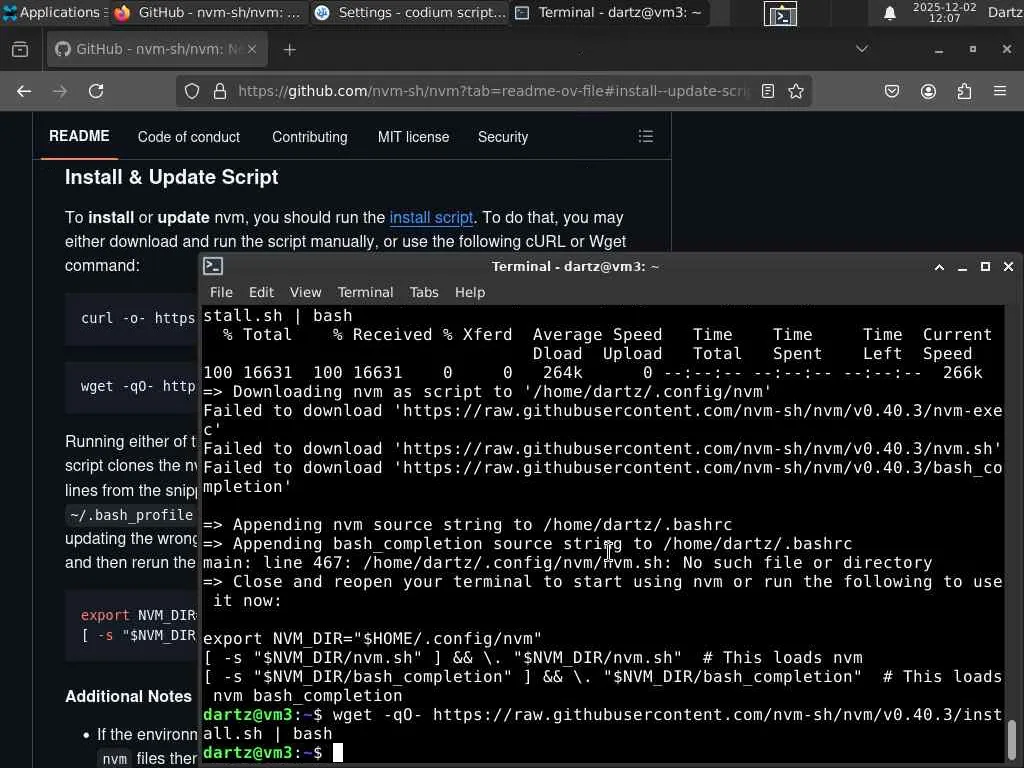Restore the Firefox browser window size

pyautogui.click(x=972, y=50)
